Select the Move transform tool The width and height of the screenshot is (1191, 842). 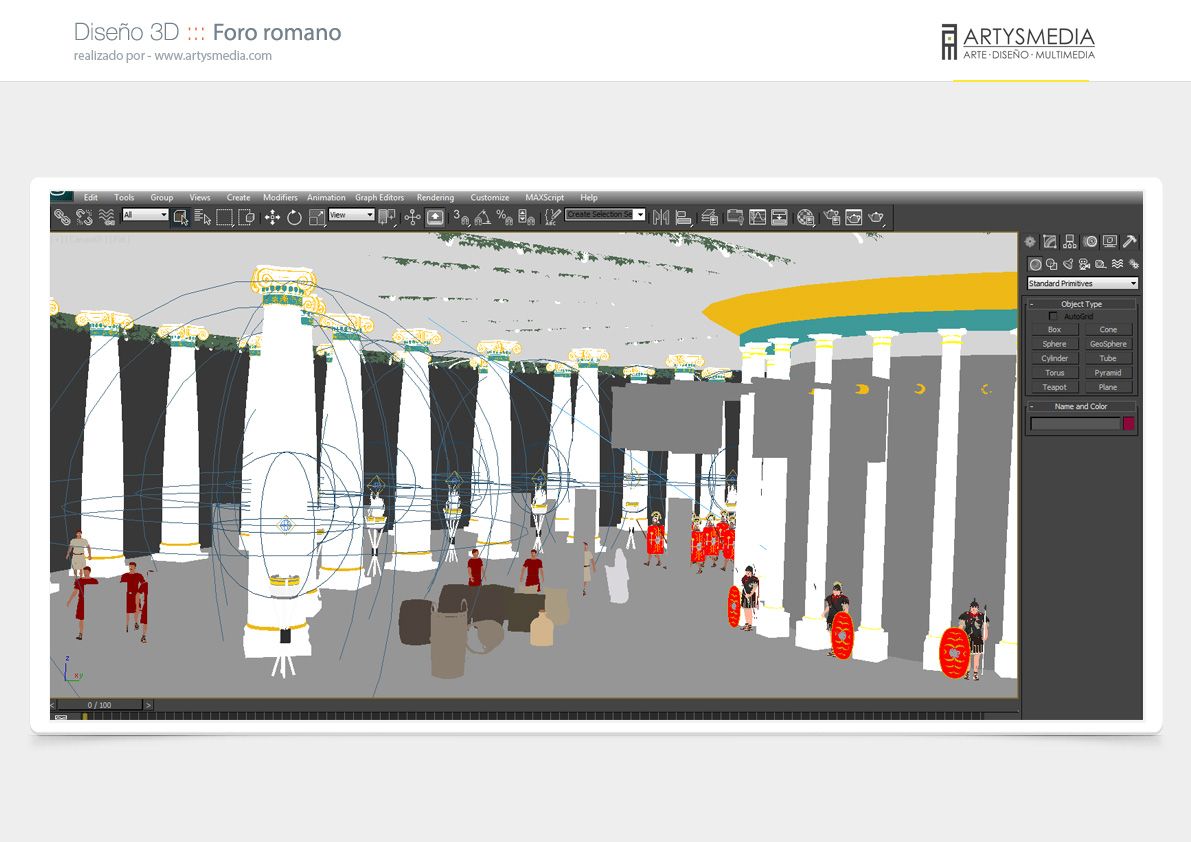point(272,218)
